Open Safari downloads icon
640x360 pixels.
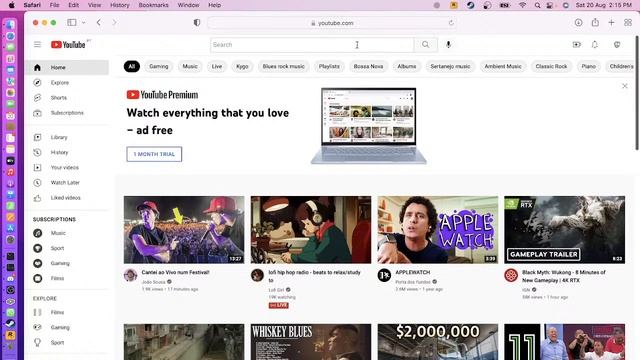[578, 22]
